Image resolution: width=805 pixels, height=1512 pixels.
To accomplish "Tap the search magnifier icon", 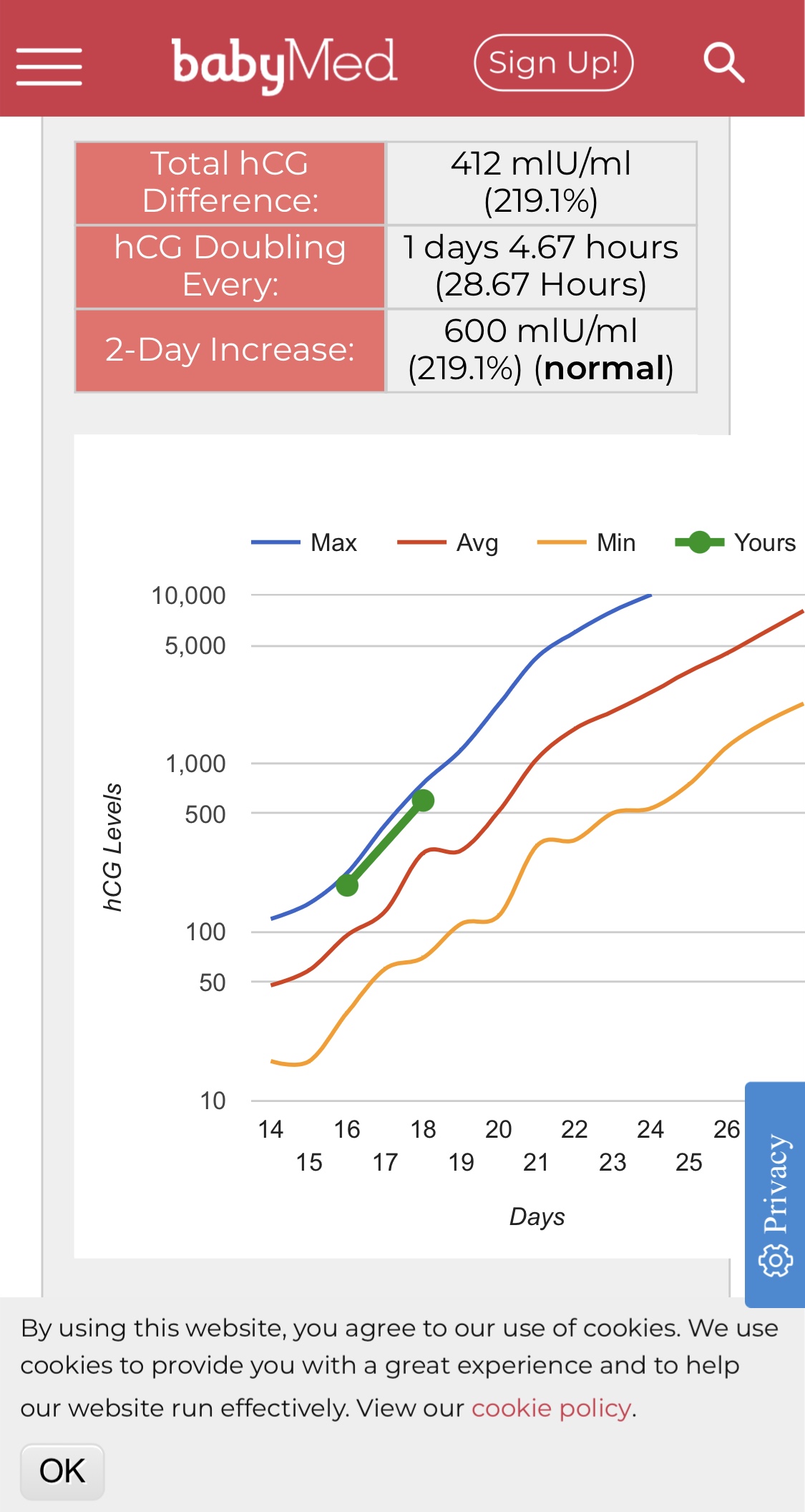I will pos(723,63).
